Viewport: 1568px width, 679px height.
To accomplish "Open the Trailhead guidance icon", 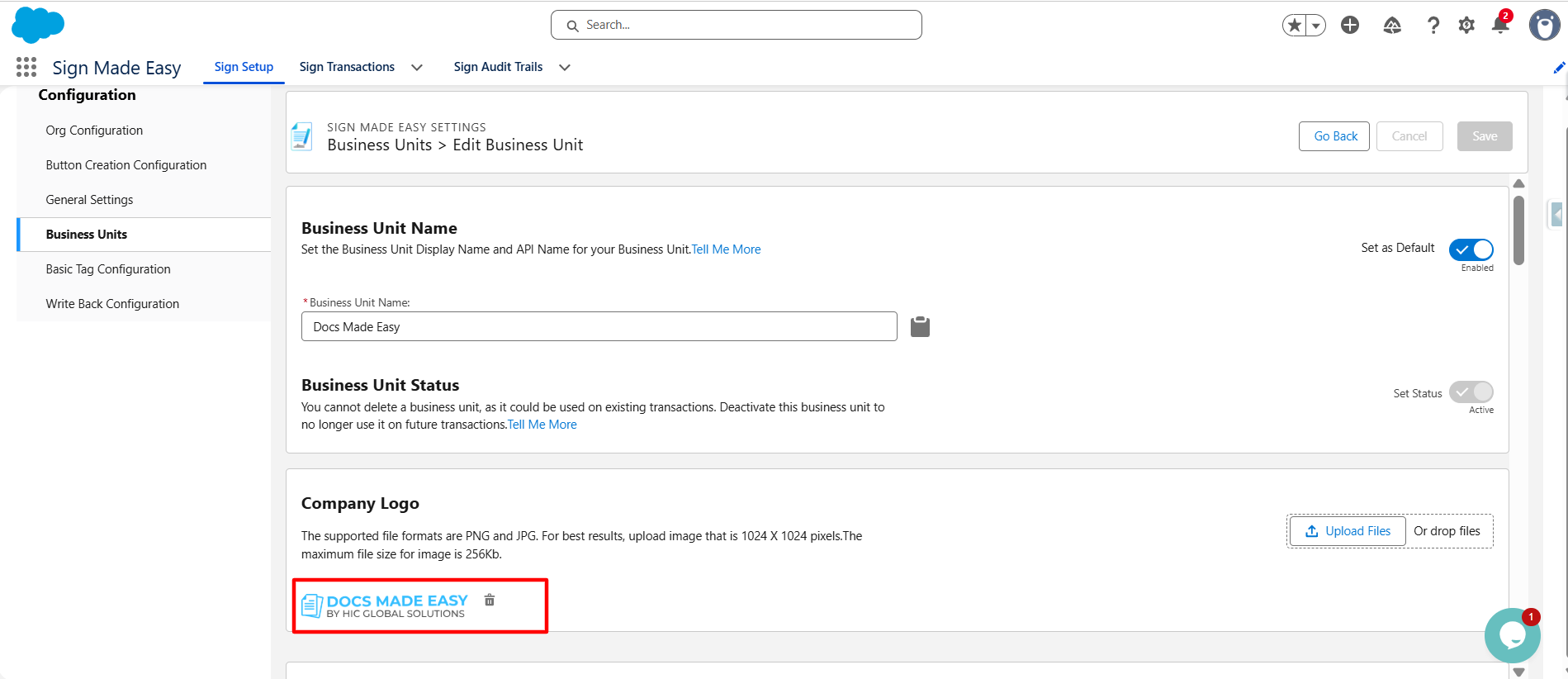I will point(1392,26).
